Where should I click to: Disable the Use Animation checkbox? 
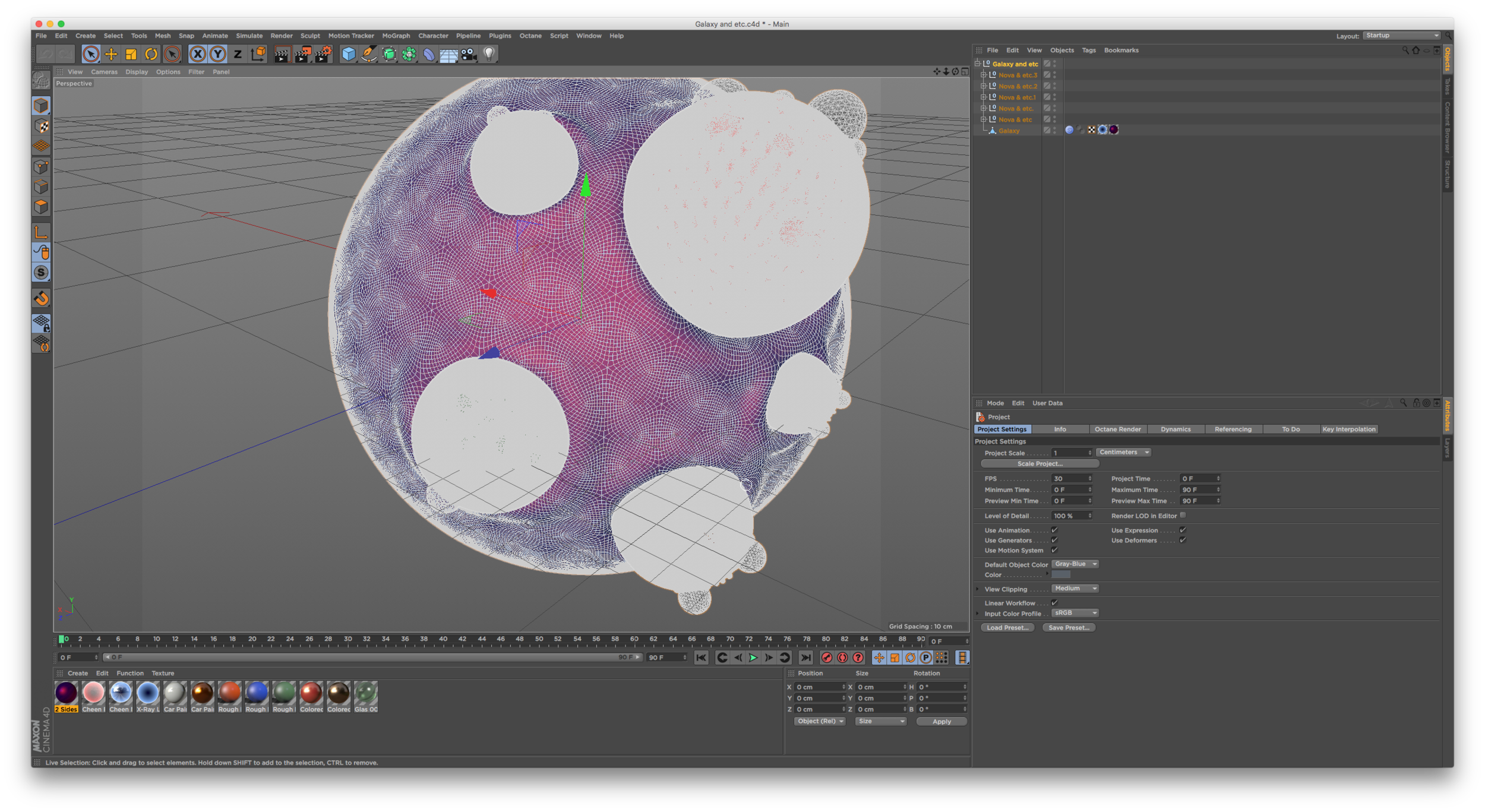click(x=1054, y=530)
